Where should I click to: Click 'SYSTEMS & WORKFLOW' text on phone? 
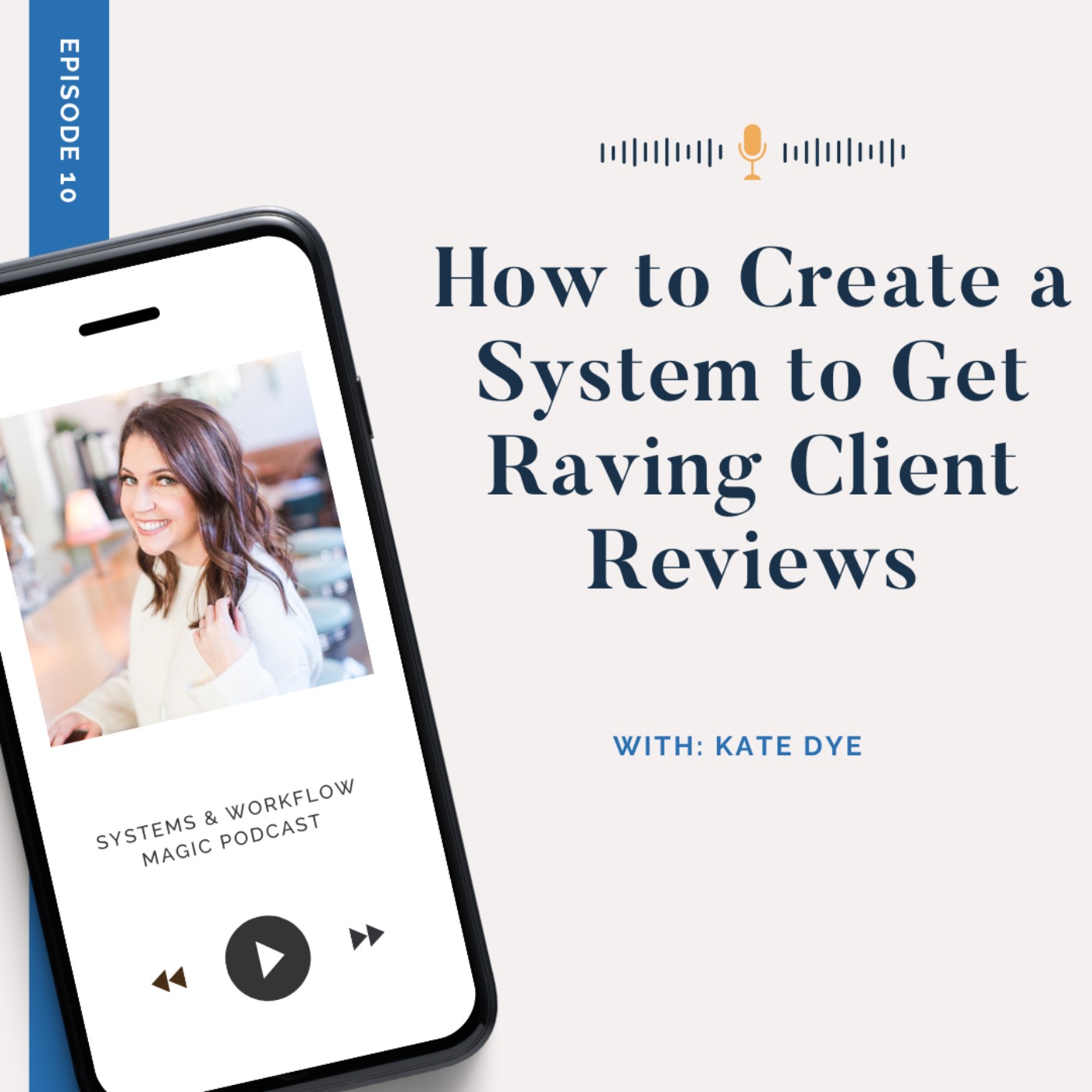[225, 814]
